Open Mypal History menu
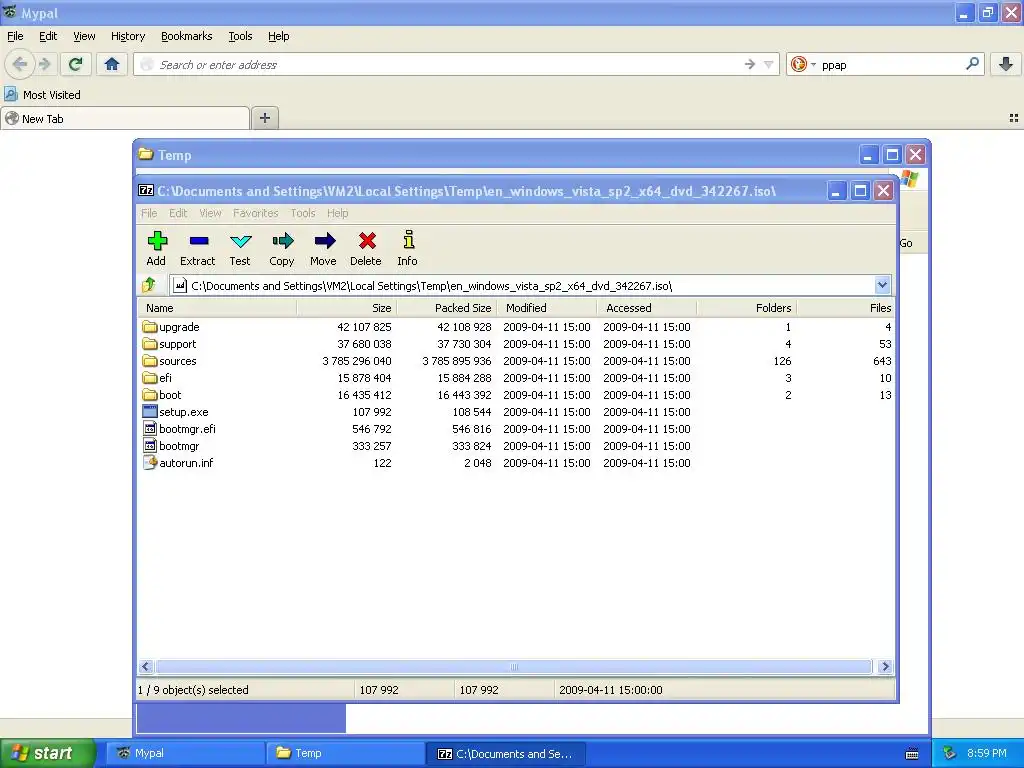This screenshot has width=1024, height=768. pos(128,36)
